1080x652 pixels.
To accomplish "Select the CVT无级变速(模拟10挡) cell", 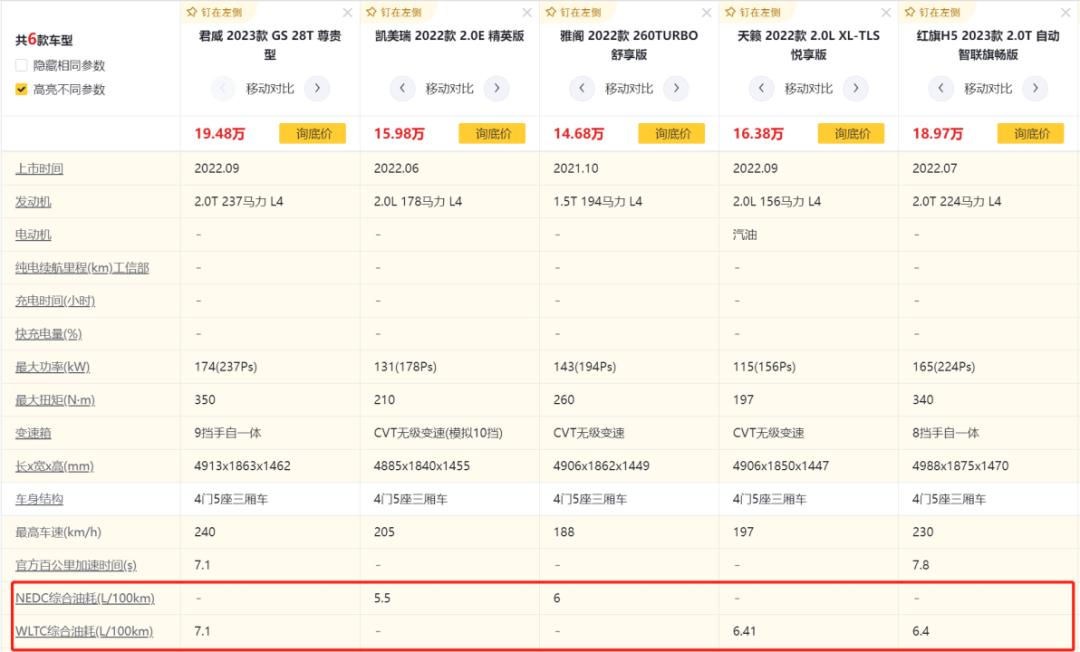I will pos(438,433).
